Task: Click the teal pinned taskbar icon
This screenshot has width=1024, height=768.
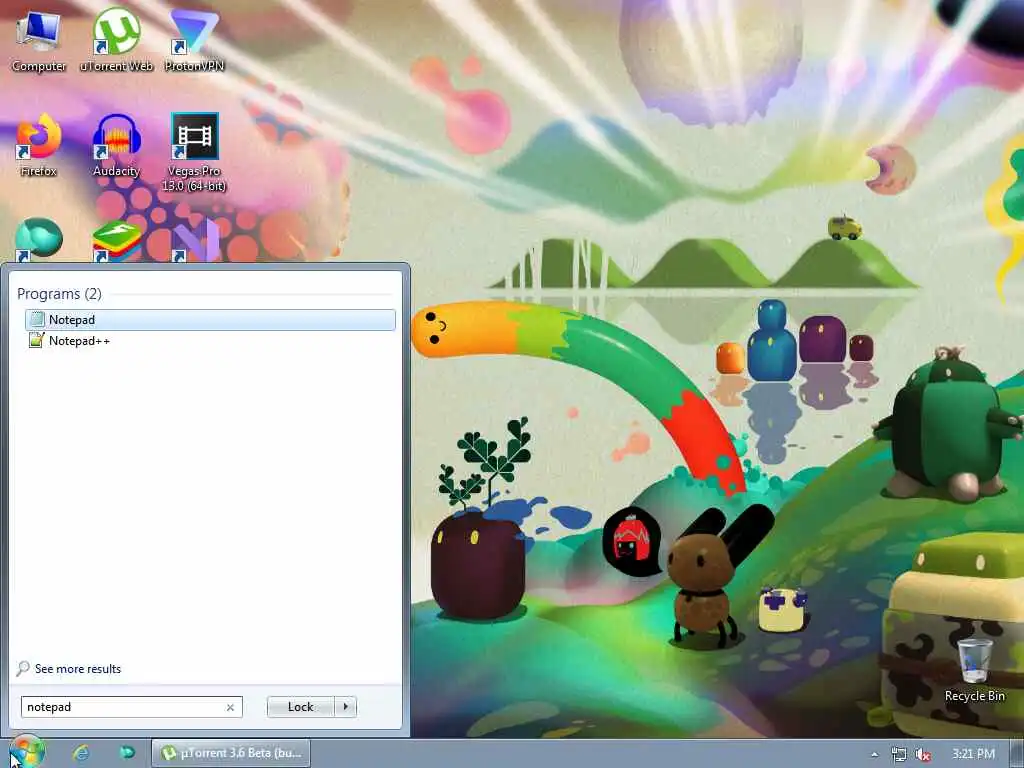Action: [127, 753]
